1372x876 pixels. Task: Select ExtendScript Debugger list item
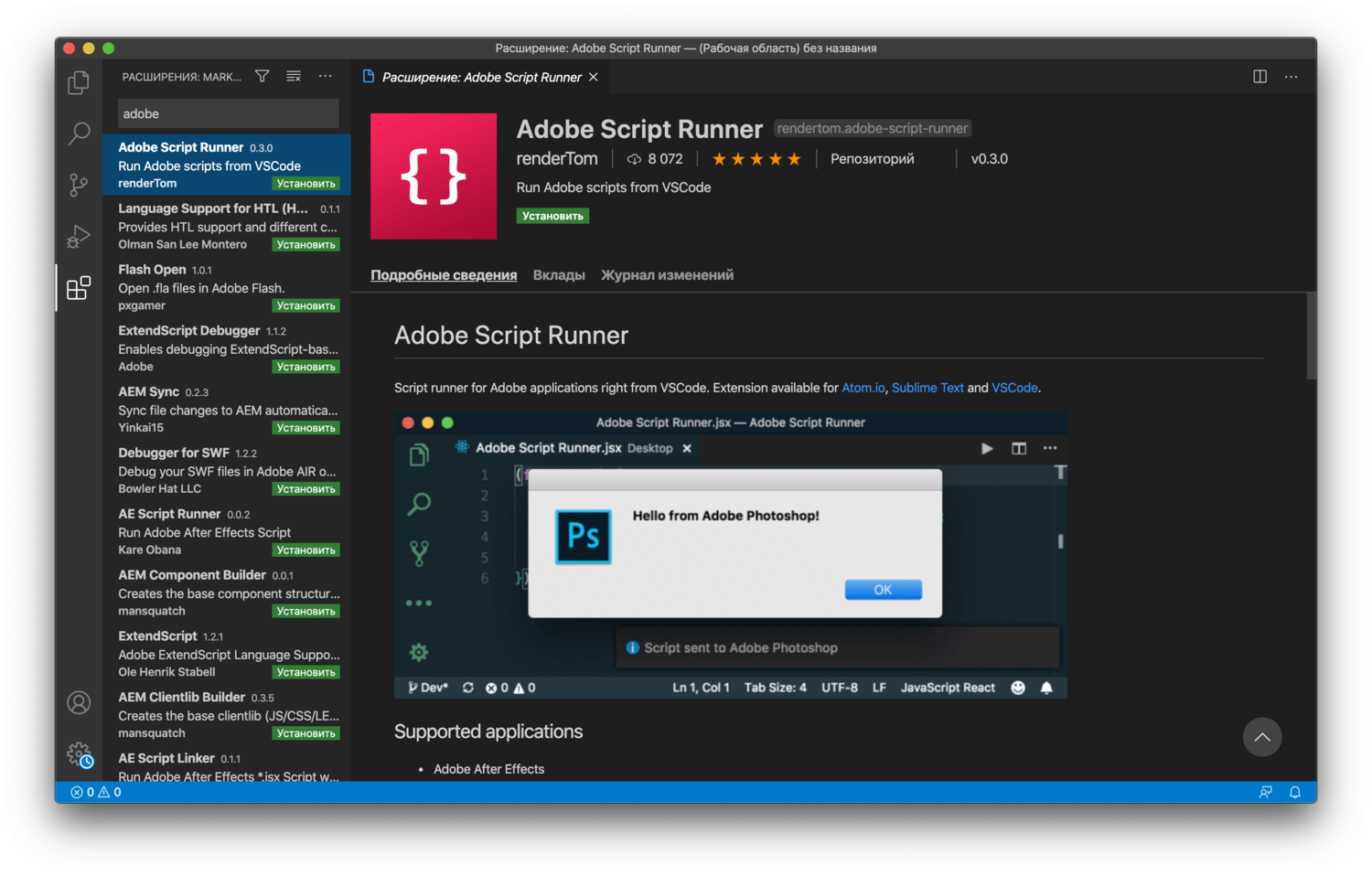point(227,348)
